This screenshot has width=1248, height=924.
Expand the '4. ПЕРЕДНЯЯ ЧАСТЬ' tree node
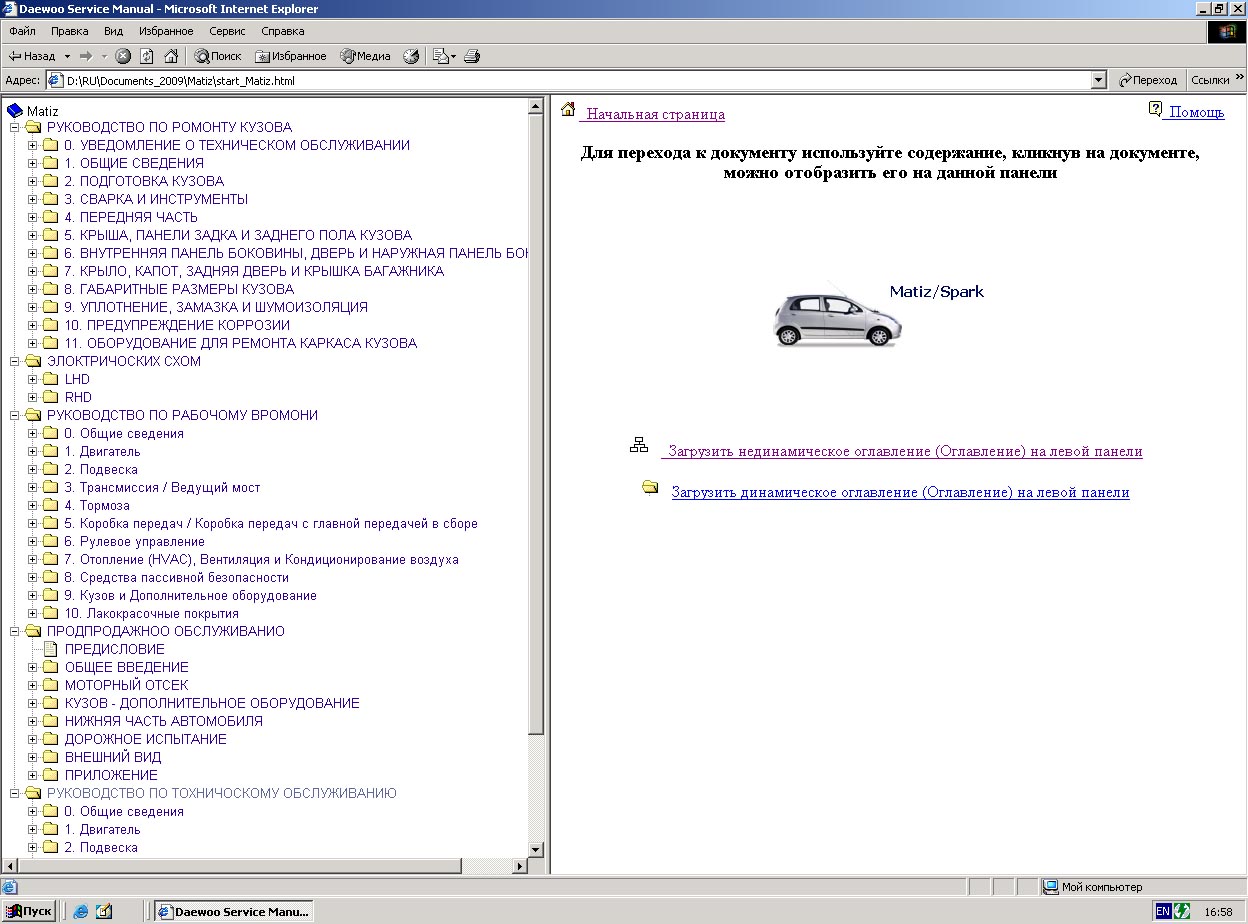(33, 218)
